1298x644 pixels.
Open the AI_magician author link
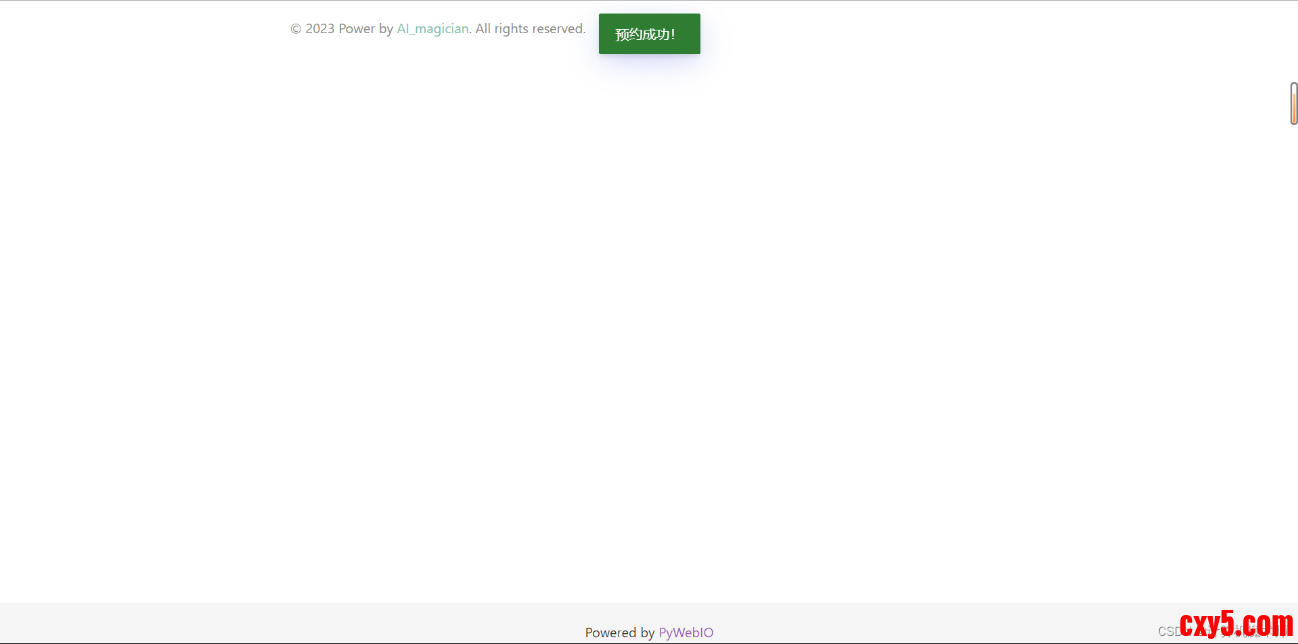click(x=432, y=29)
